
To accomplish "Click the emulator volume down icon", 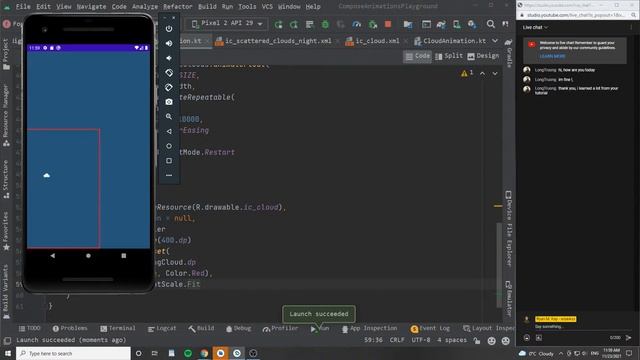I will point(169,58).
